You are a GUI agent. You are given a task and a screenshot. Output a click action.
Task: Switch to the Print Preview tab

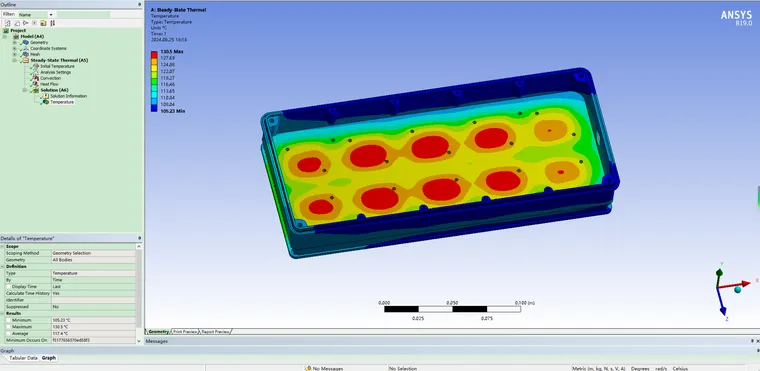(186, 332)
